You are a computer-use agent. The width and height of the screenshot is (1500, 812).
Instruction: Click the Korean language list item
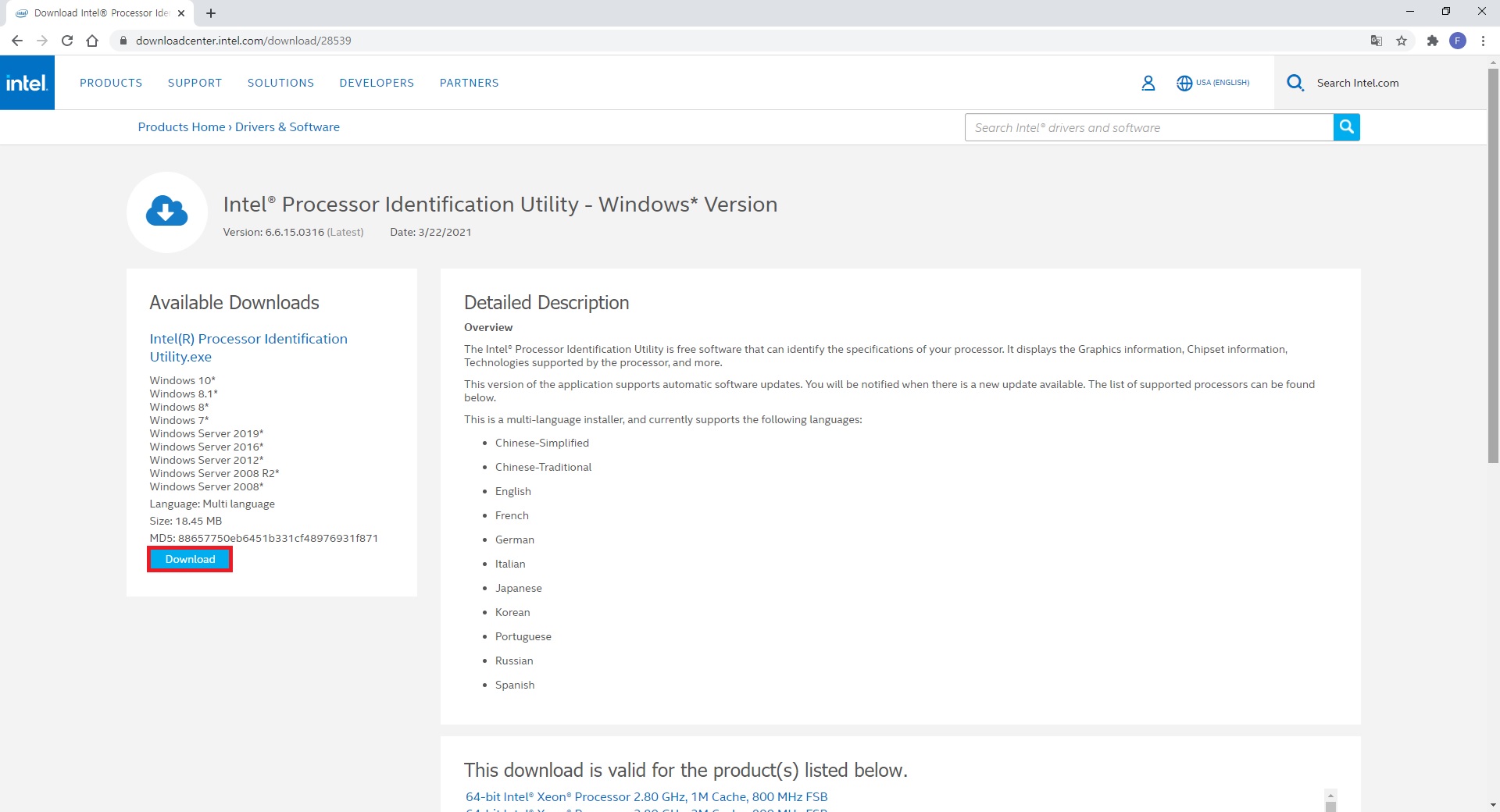(x=512, y=612)
